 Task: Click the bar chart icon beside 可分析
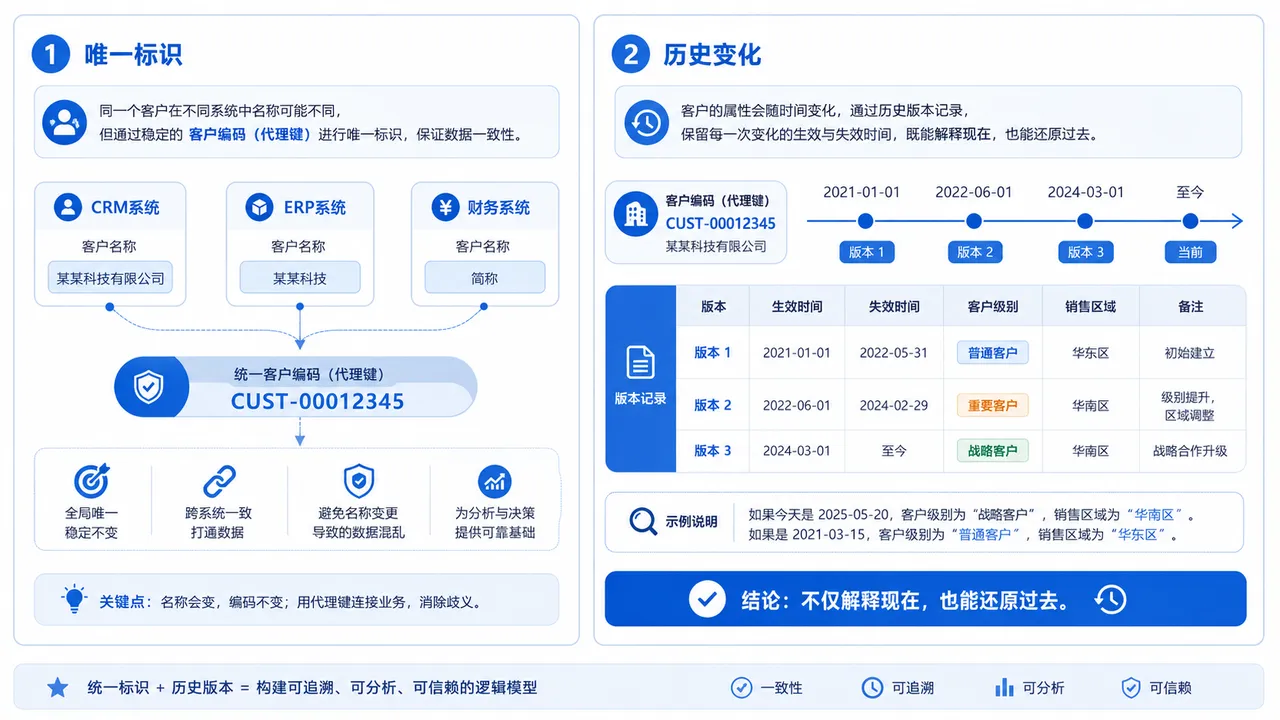tap(1004, 687)
